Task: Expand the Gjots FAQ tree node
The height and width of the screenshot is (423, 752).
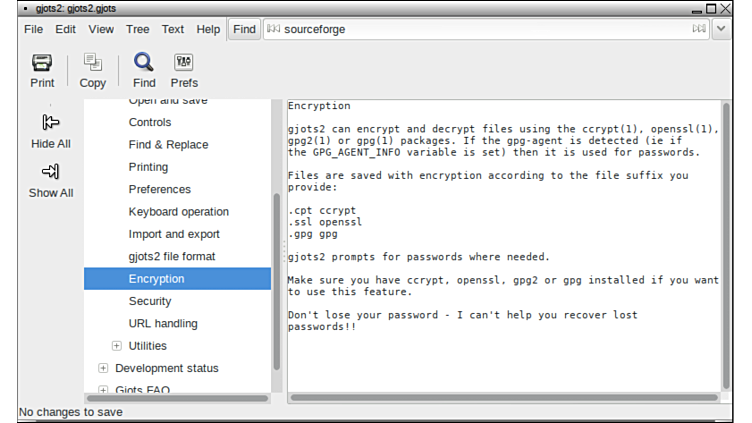Action: (x=103, y=390)
